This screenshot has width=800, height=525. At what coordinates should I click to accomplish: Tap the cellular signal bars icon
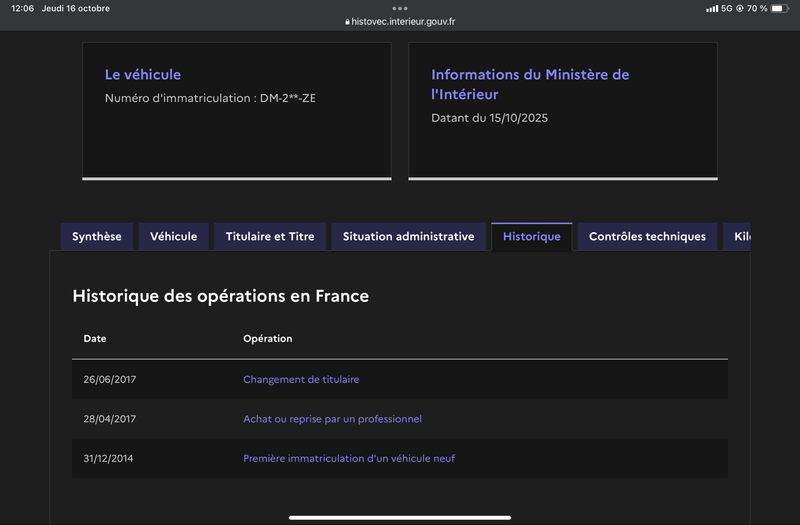pyautogui.click(x=711, y=9)
